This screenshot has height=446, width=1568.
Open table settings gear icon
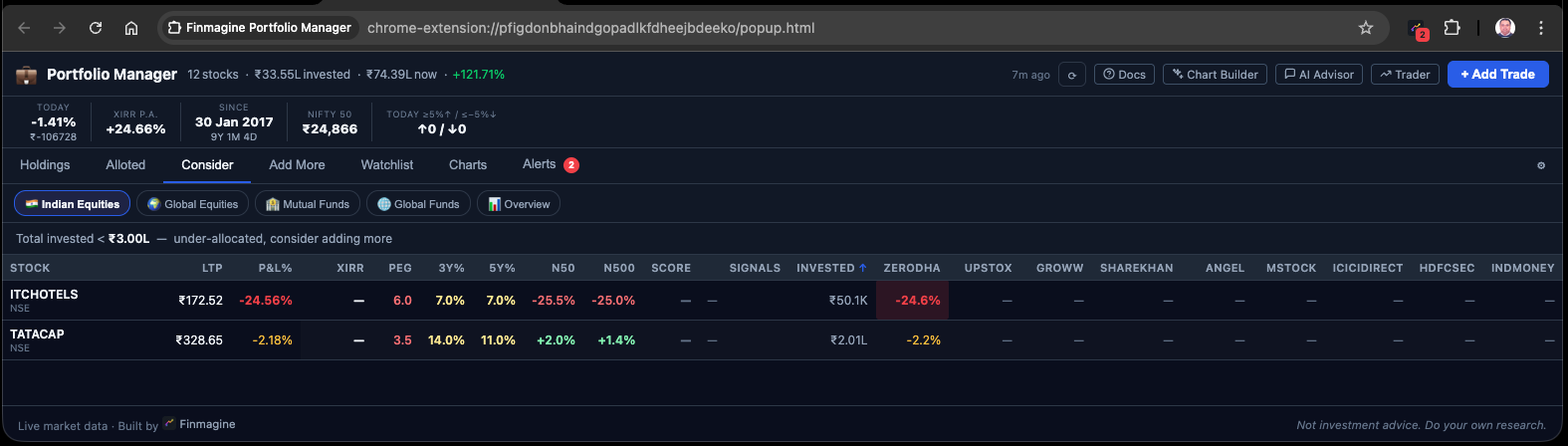click(1541, 165)
